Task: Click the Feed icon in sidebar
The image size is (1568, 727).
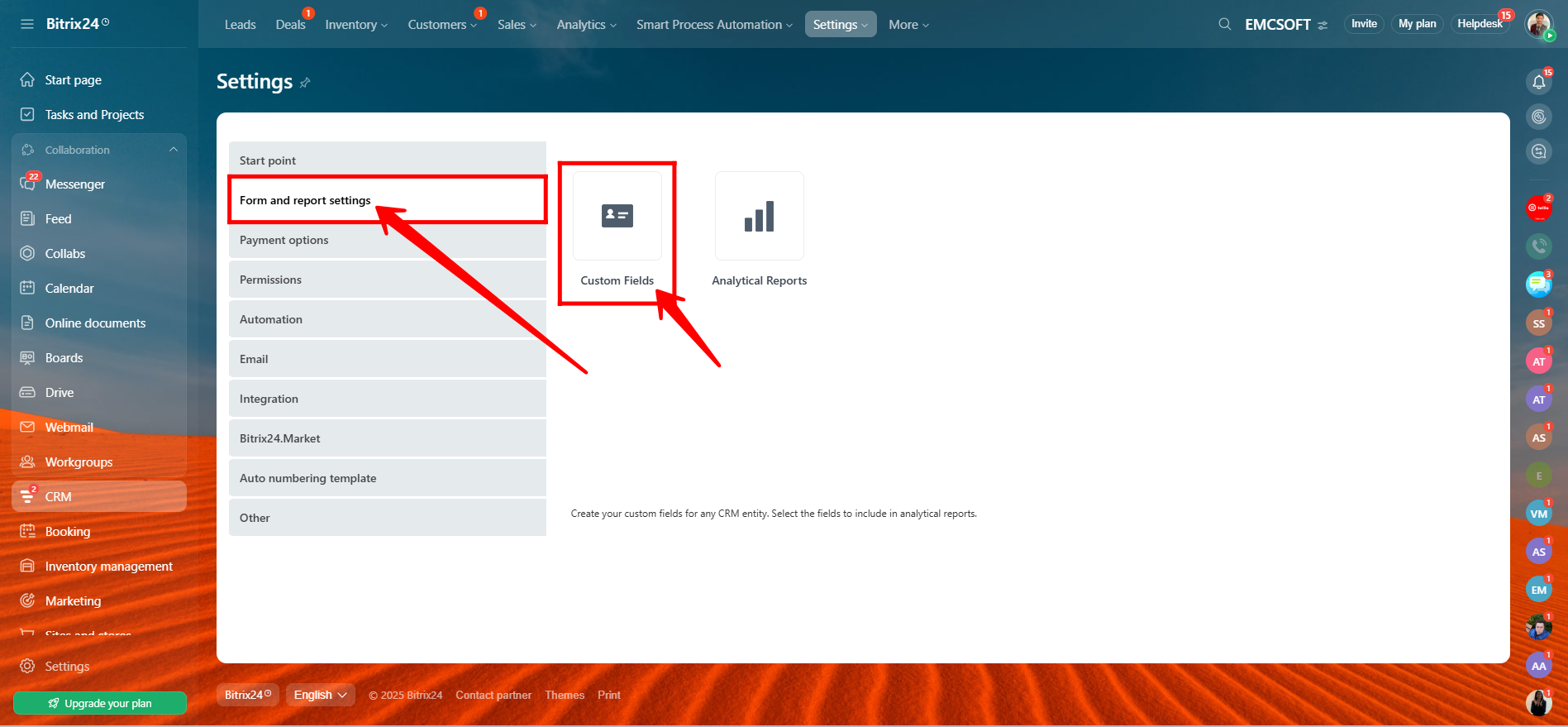Action: [x=27, y=218]
